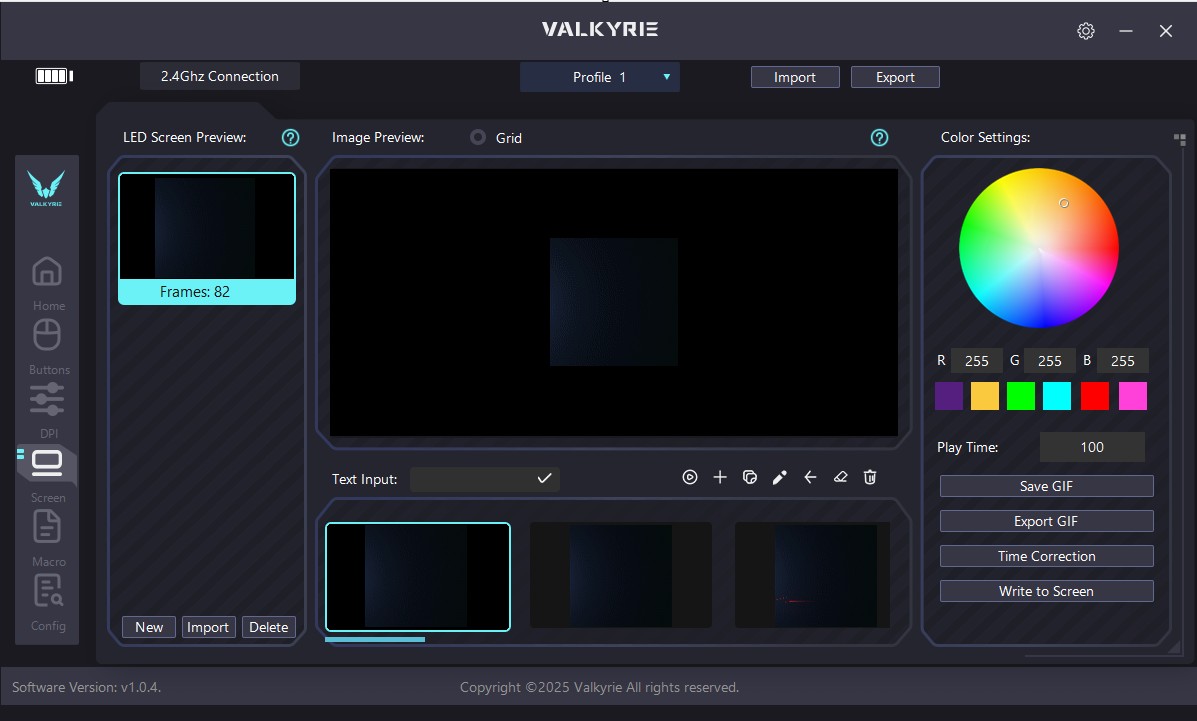Image resolution: width=1197 pixels, height=721 pixels.
Task: Select the eraser tool
Action: click(840, 477)
